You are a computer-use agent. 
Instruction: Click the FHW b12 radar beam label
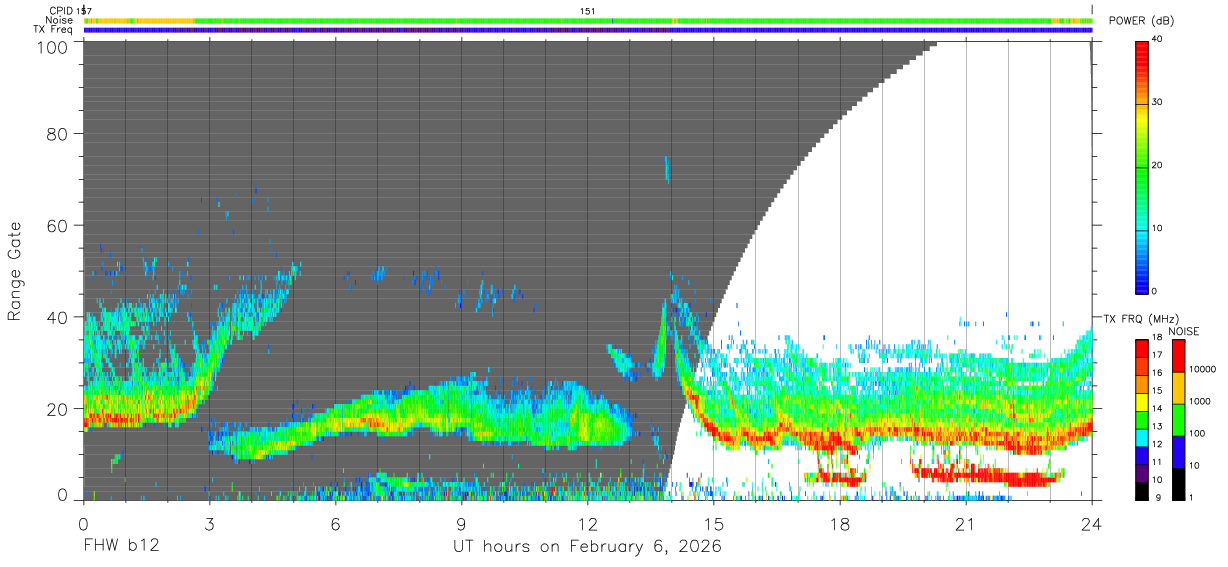(x=120, y=546)
